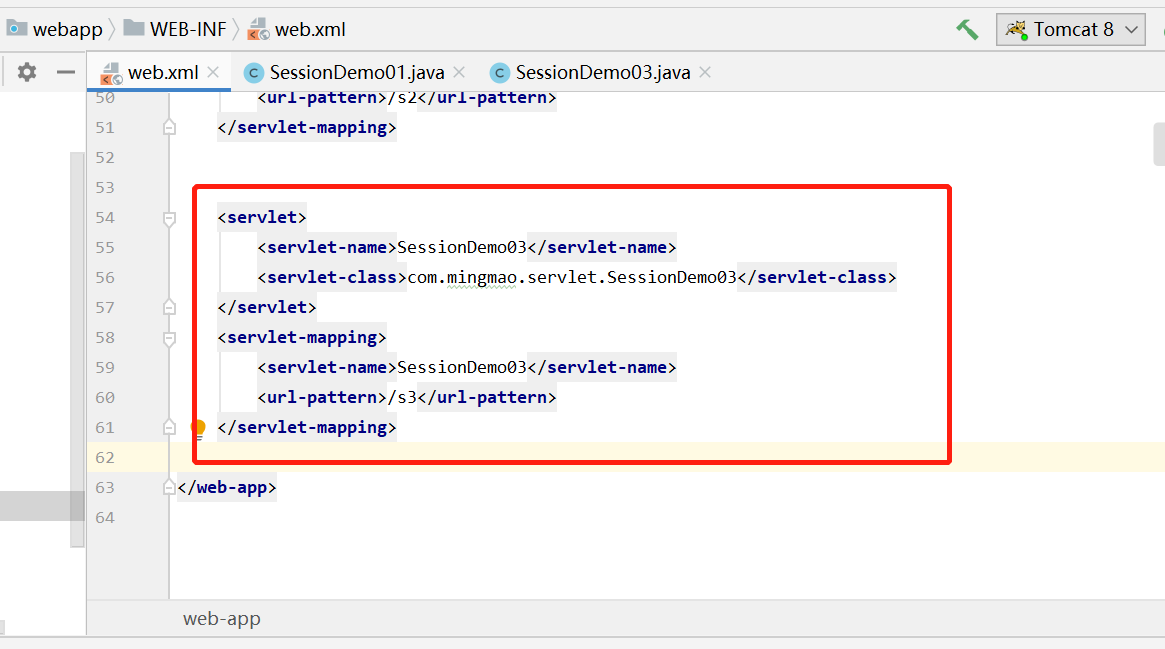This screenshot has width=1165, height=649.
Task: Close the web.xml tab
Action: pos(213,72)
